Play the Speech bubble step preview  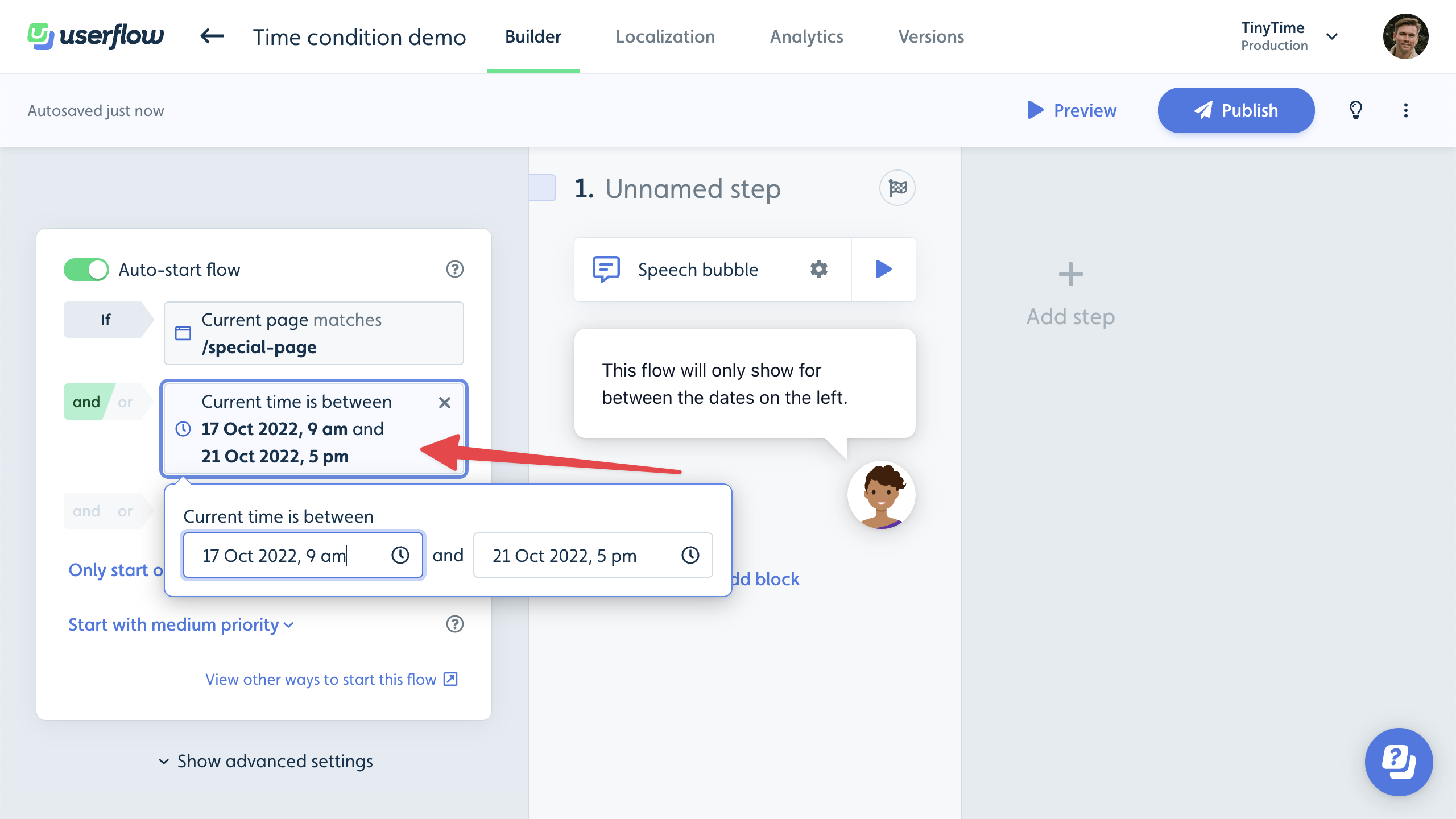point(883,269)
